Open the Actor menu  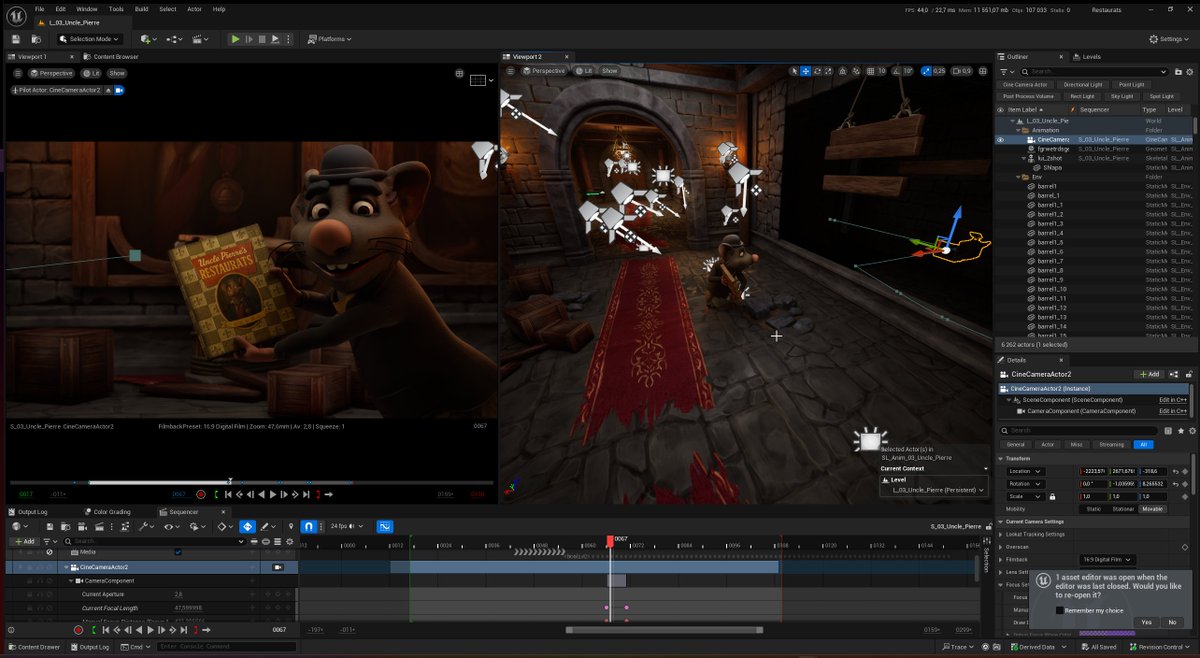(x=194, y=9)
